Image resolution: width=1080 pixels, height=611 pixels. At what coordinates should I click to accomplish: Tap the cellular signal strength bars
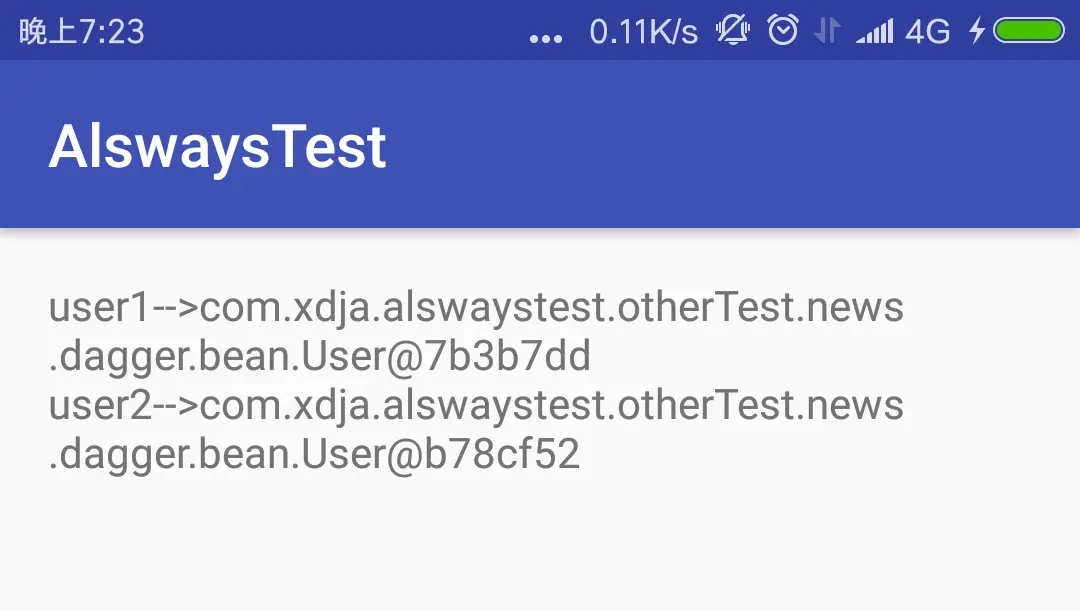point(874,31)
